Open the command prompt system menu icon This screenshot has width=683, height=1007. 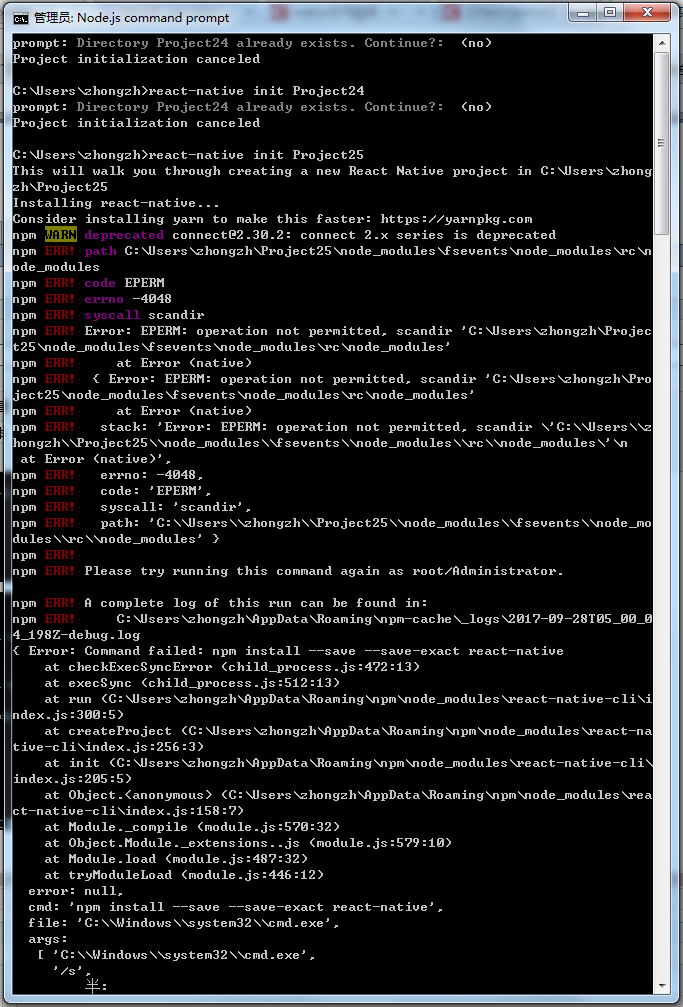tap(21, 18)
